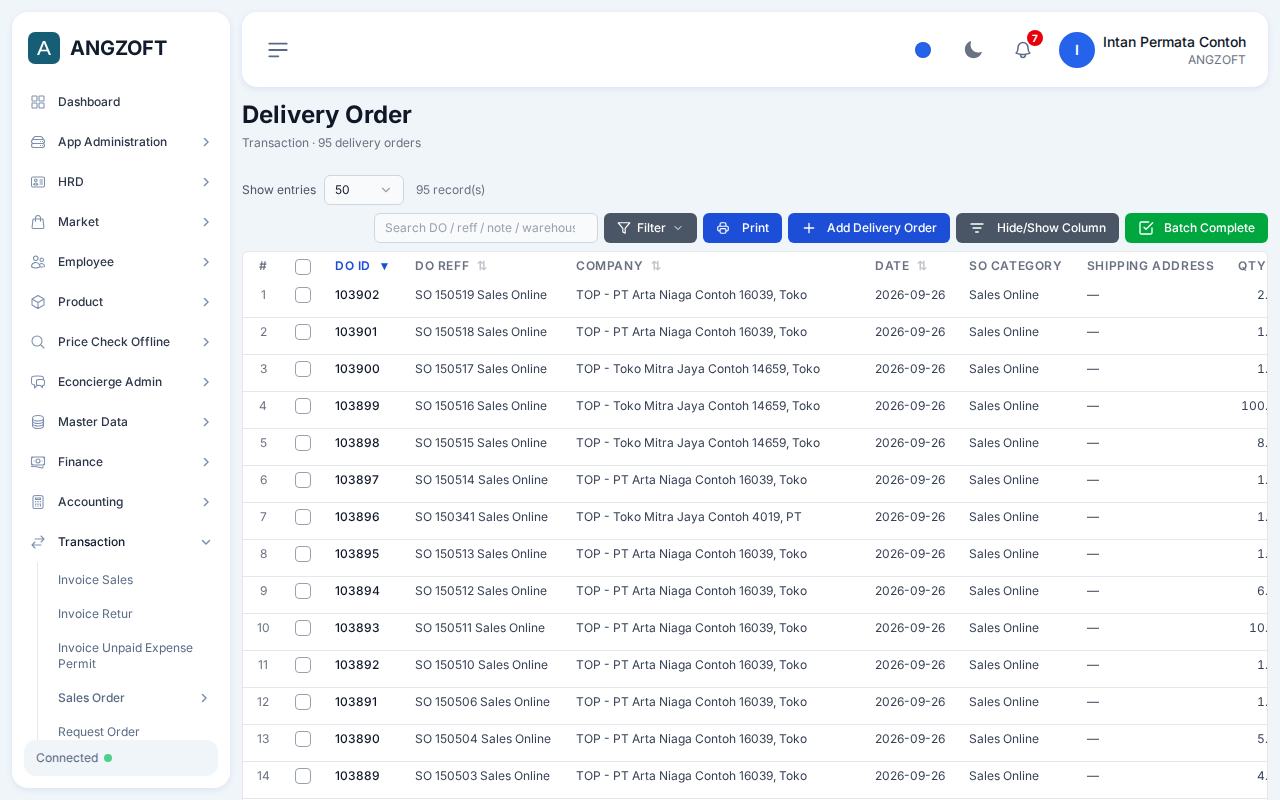Open Invoice Sales menu item
1280x800 pixels.
click(95, 580)
